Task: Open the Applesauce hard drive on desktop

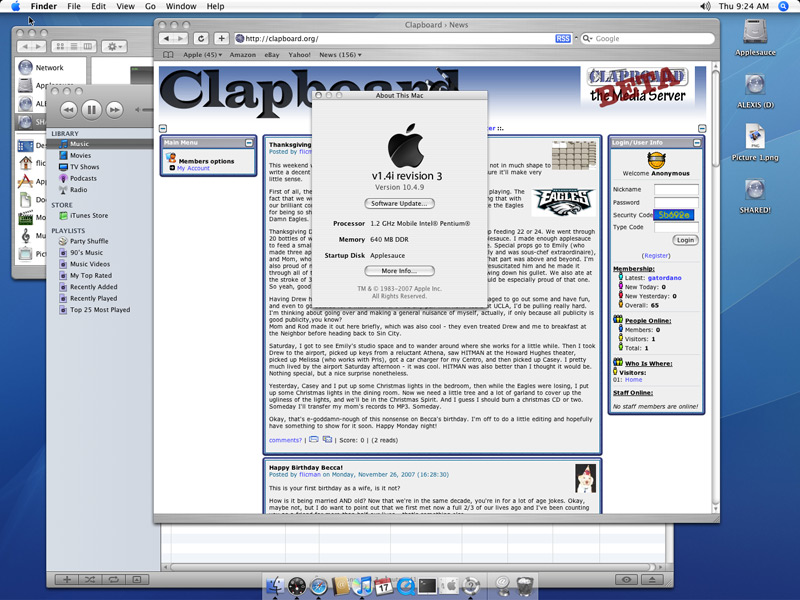Action: pyautogui.click(x=755, y=38)
